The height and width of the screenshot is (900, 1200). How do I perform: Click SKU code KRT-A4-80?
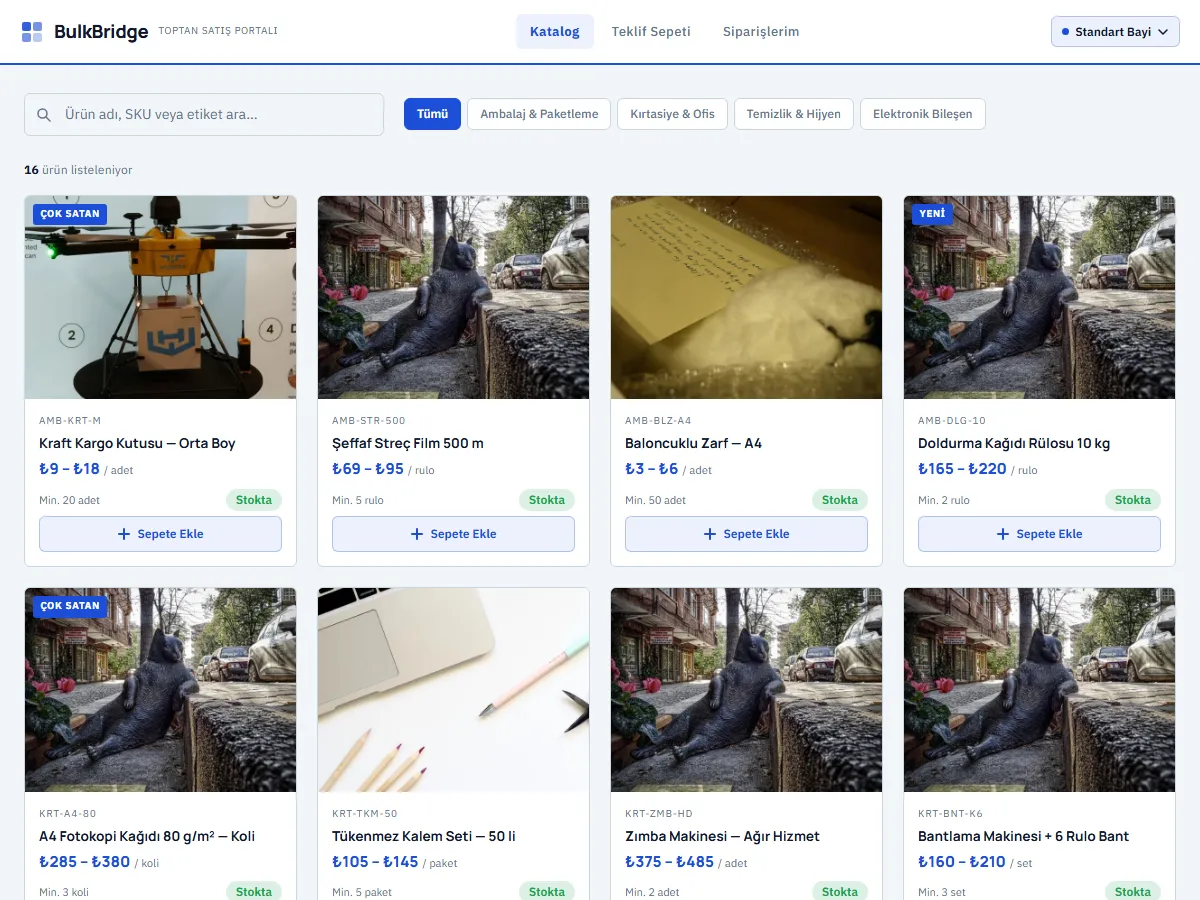point(68,814)
